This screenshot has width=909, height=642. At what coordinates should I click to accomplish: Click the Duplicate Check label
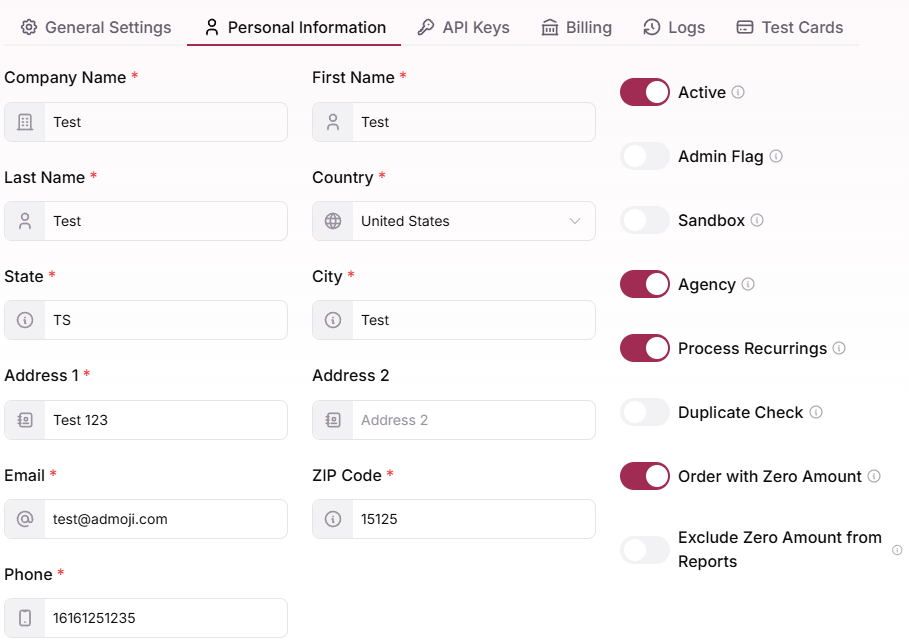pyautogui.click(x=741, y=412)
